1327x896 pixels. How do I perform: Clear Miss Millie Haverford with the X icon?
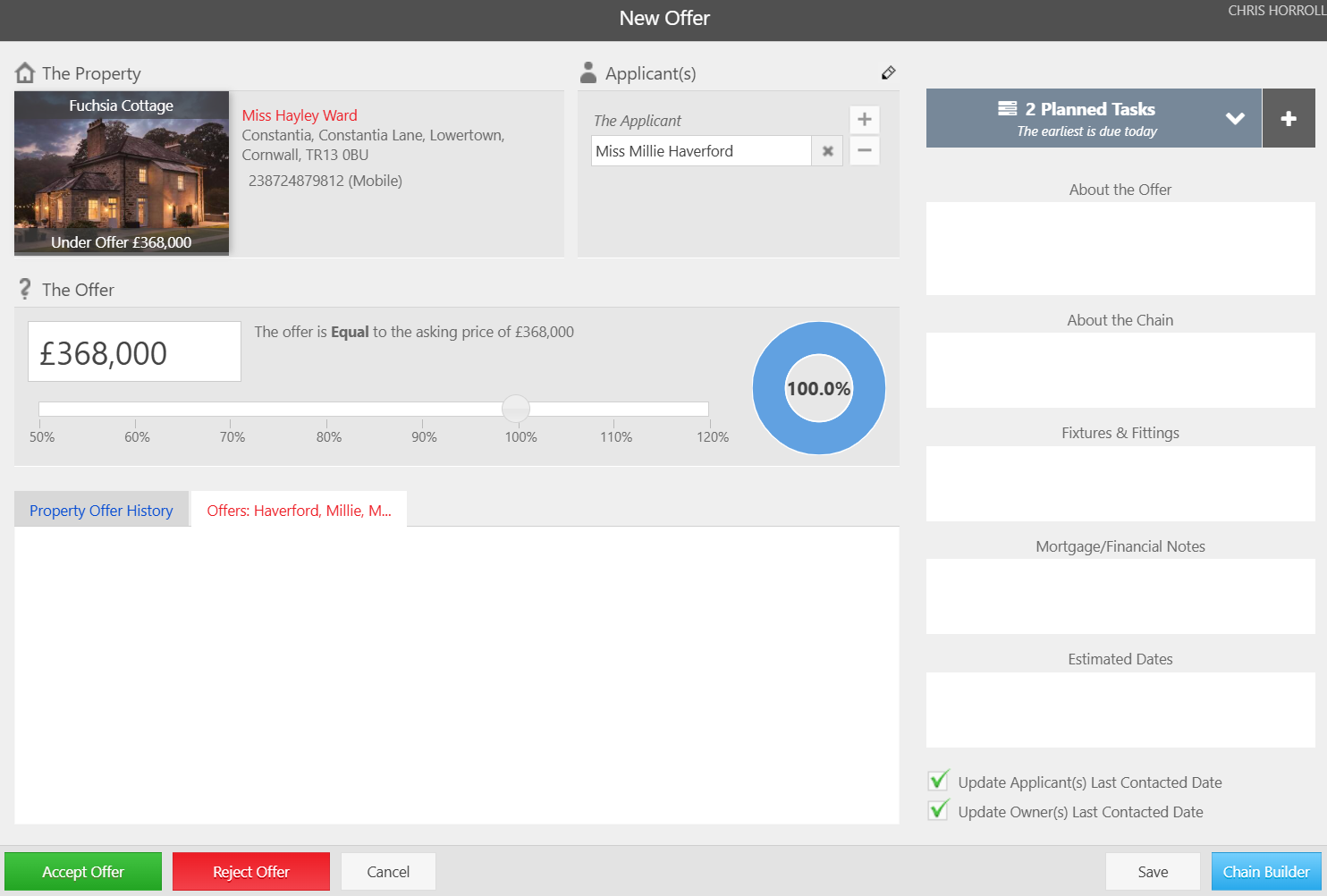[828, 151]
